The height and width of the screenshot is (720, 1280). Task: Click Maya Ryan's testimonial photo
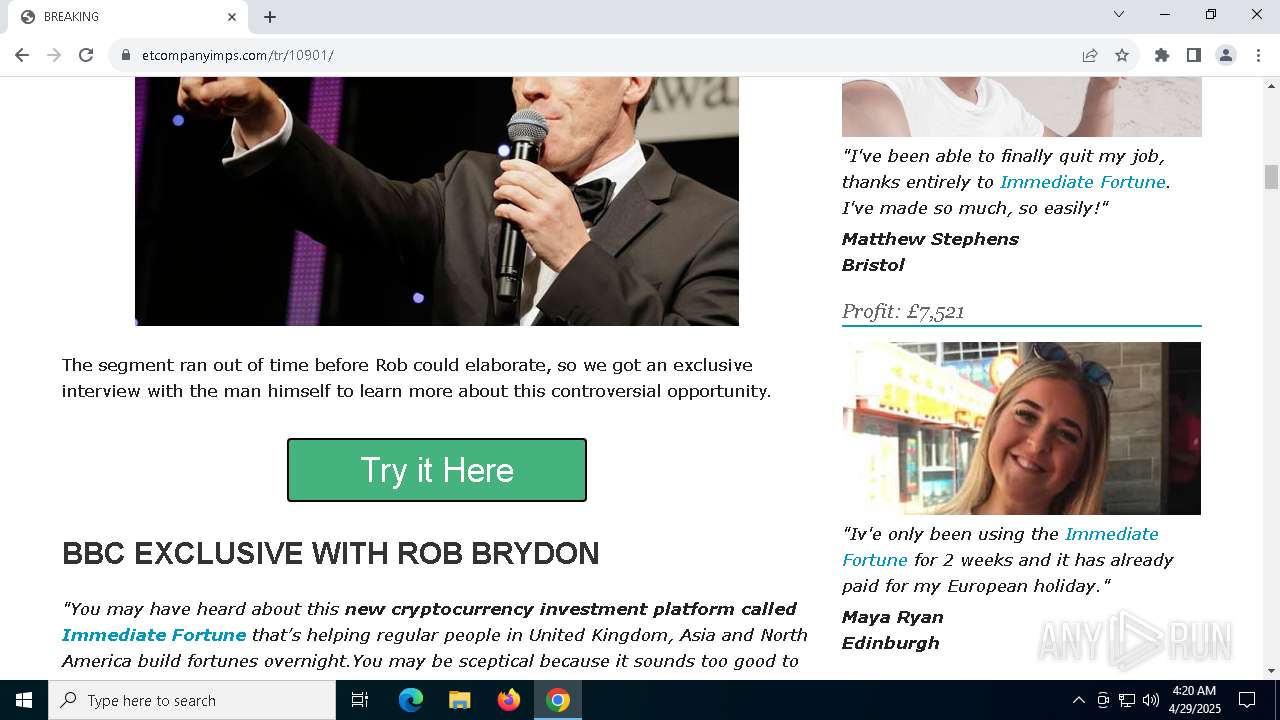click(x=1021, y=428)
